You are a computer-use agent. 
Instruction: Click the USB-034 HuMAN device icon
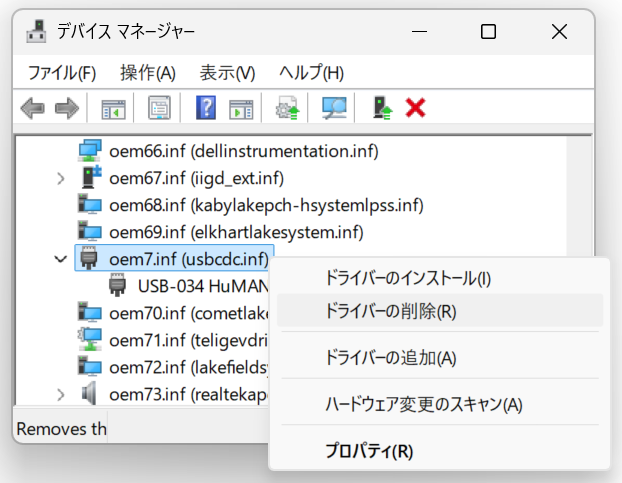(x=117, y=286)
